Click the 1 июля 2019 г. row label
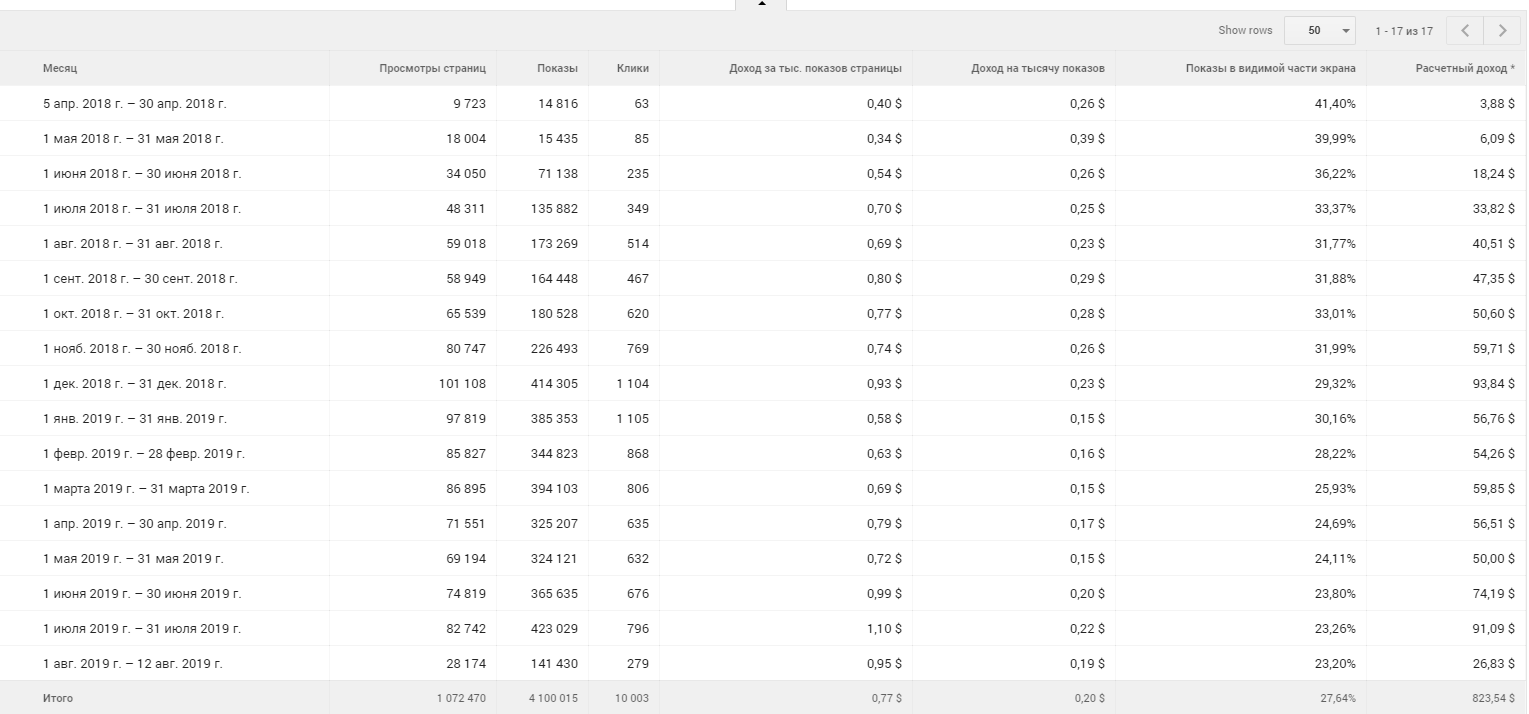The height and width of the screenshot is (714, 1529). click(141, 629)
